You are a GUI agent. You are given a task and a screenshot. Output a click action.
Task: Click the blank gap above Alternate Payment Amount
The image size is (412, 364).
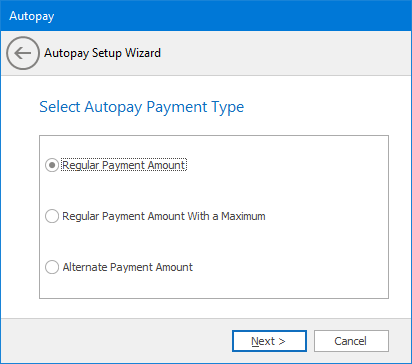tap(167, 242)
